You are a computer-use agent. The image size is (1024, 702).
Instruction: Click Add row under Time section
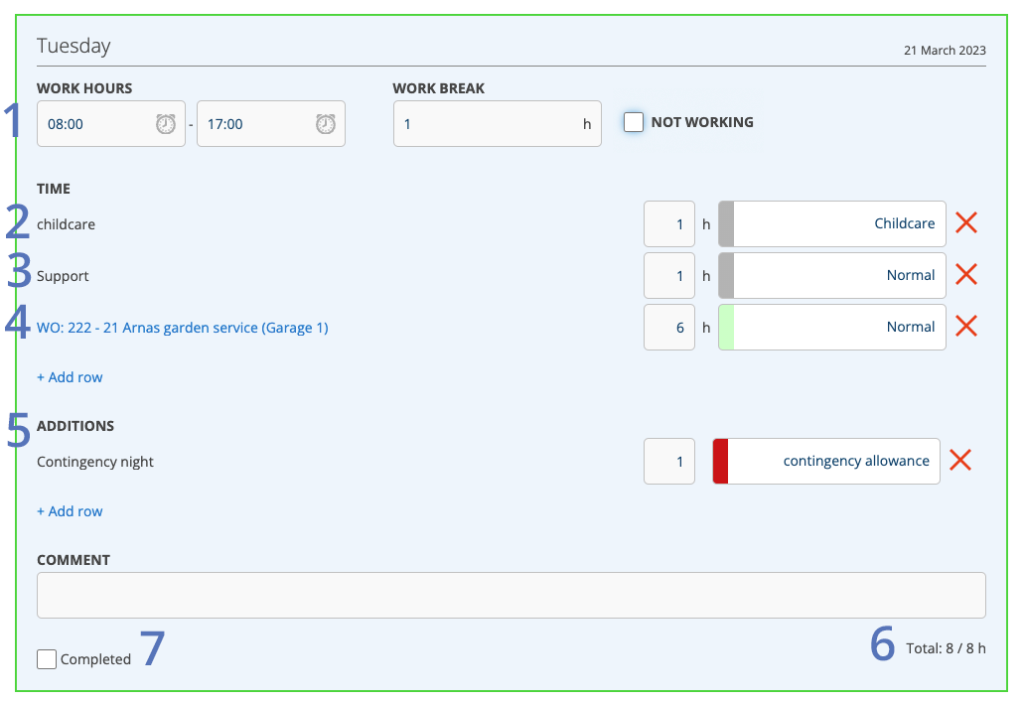coord(70,377)
